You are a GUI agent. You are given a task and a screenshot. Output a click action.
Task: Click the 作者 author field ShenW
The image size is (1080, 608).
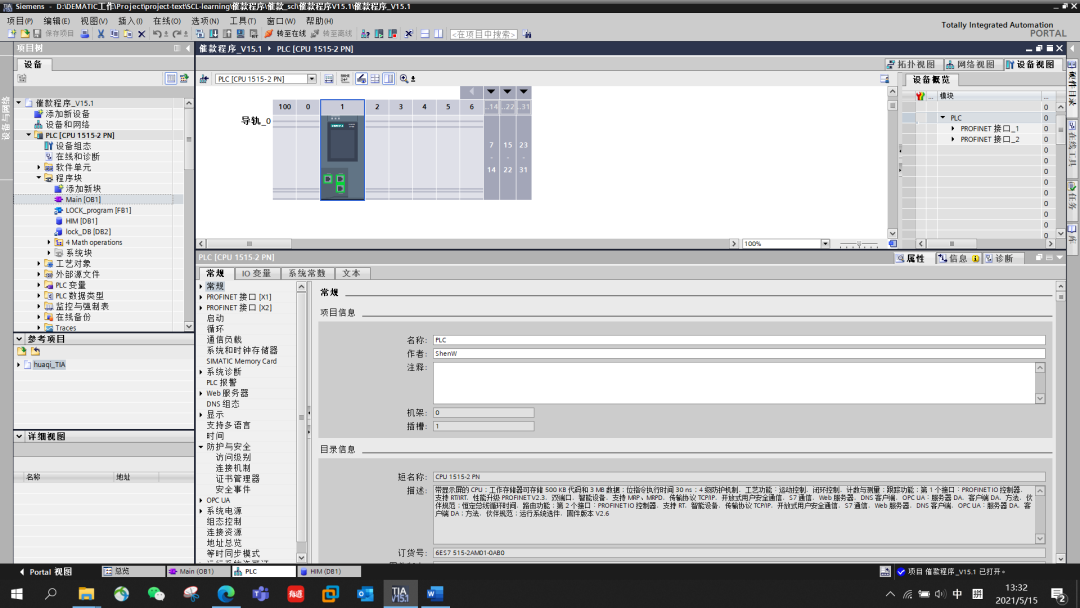(x=739, y=353)
